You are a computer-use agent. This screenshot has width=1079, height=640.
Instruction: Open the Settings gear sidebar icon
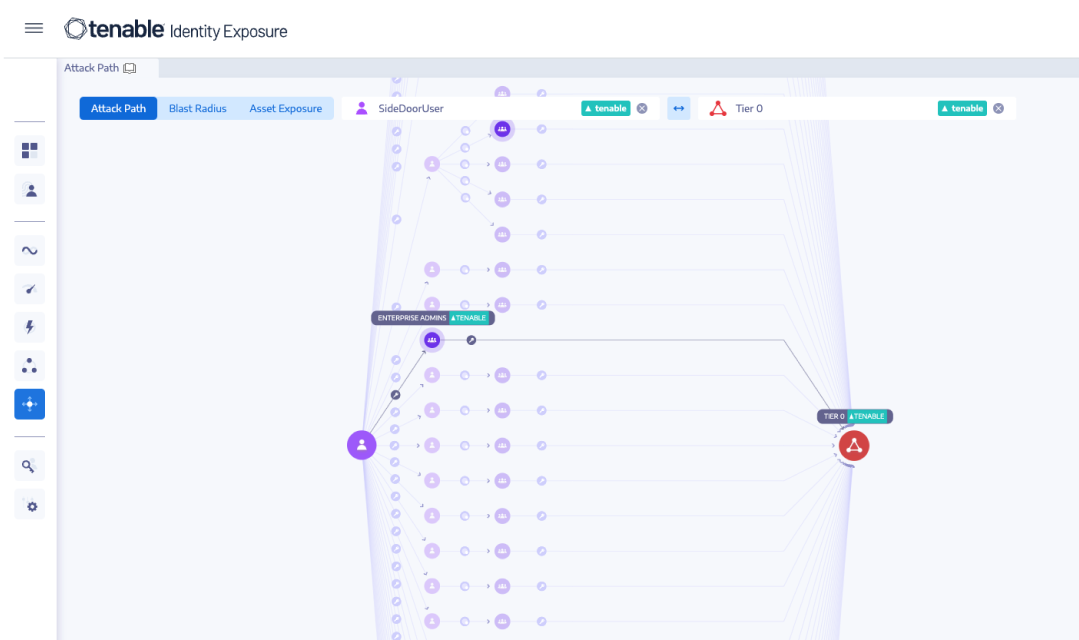click(x=30, y=505)
